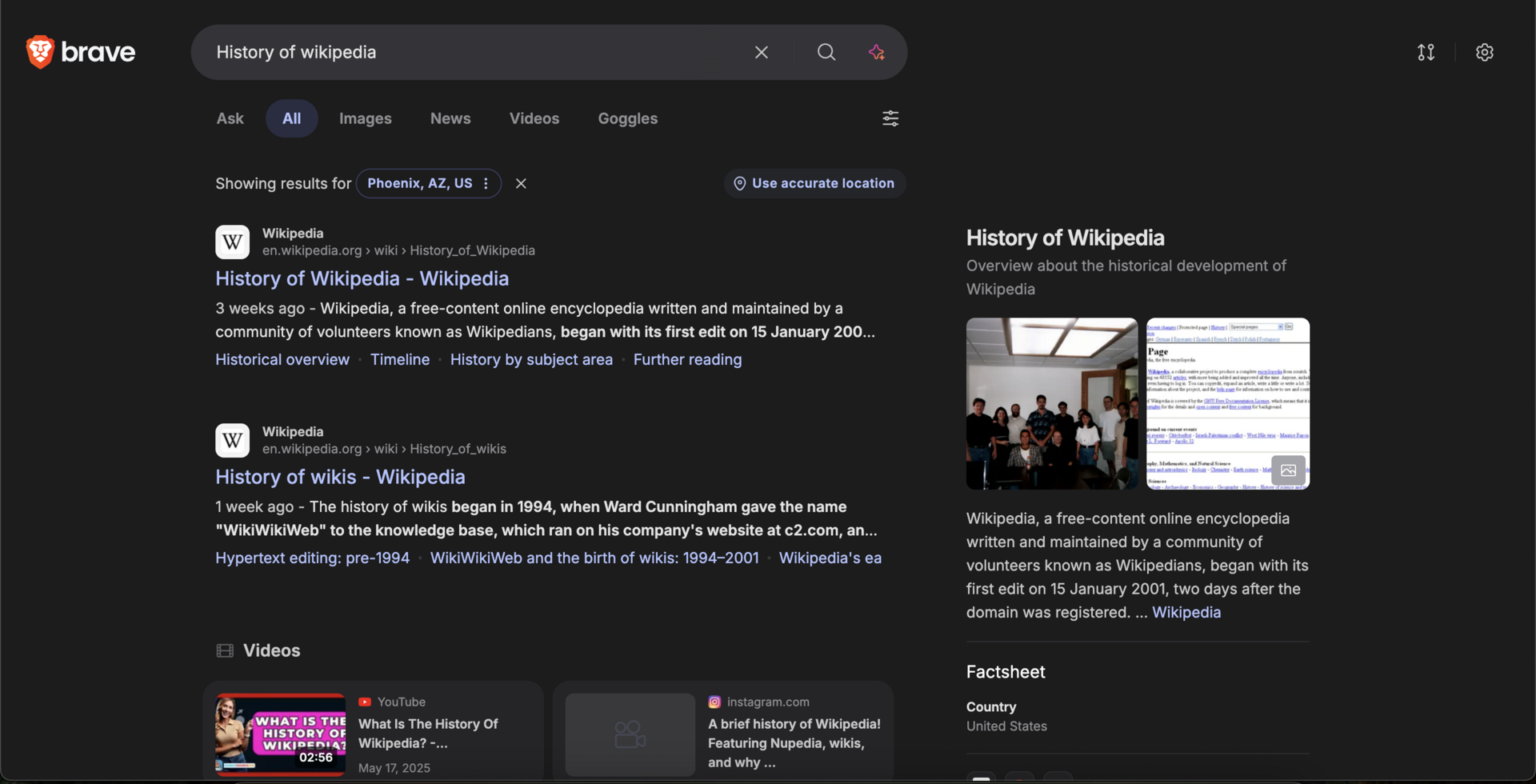This screenshot has width=1536, height=784.
Task: Dismiss the location chip with the X
Action: pos(521,183)
